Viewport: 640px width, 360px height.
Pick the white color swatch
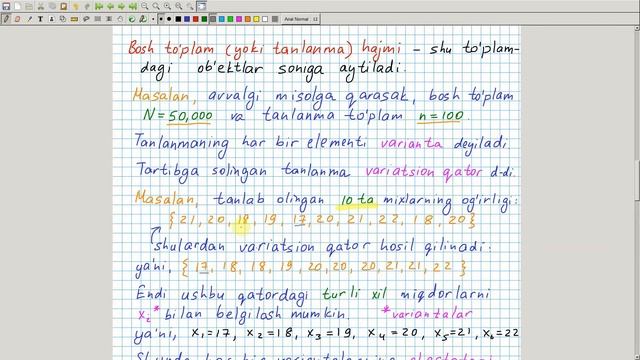point(265,19)
